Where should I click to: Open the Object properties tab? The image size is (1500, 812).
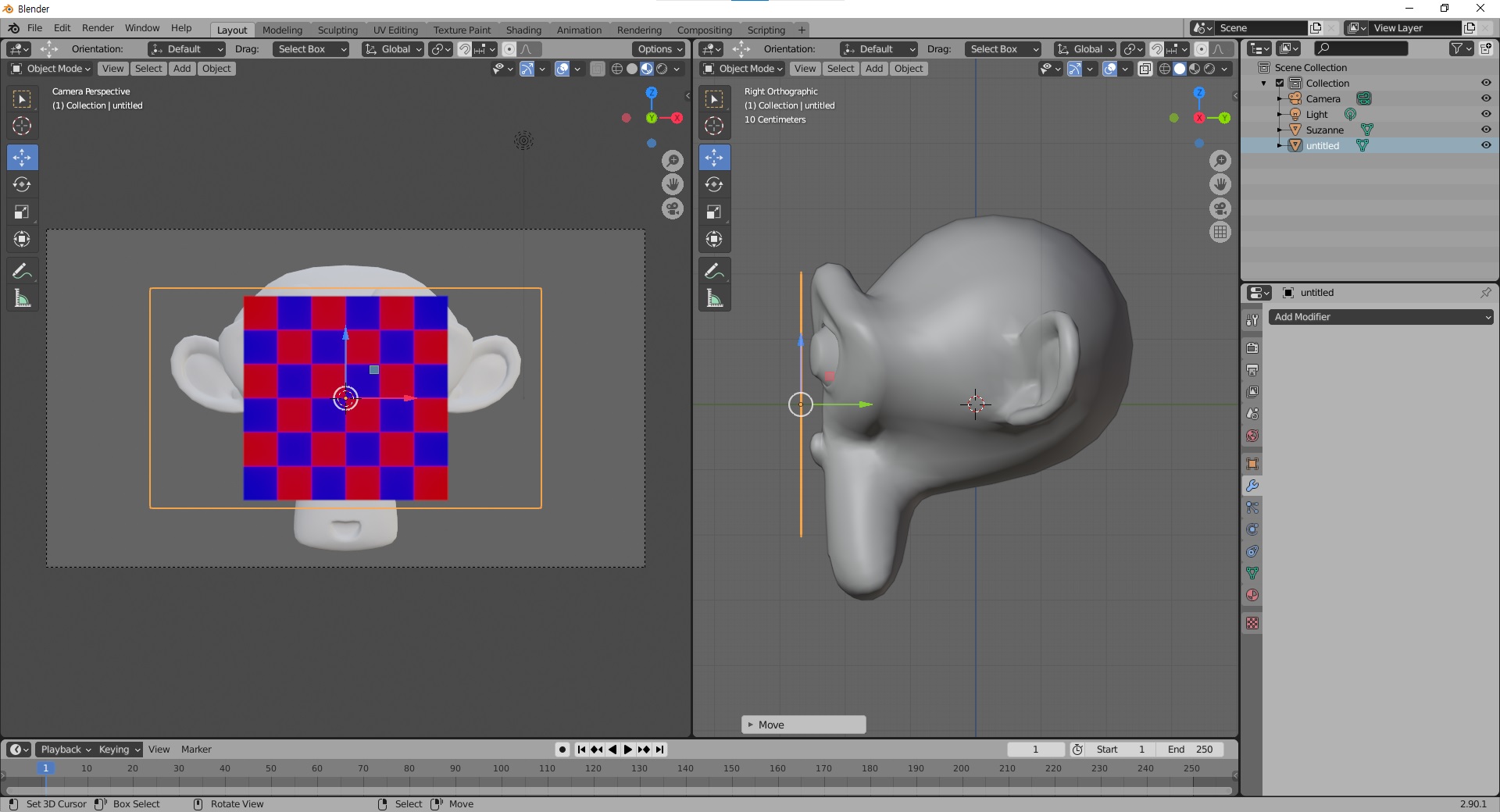[x=1252, y=464]
